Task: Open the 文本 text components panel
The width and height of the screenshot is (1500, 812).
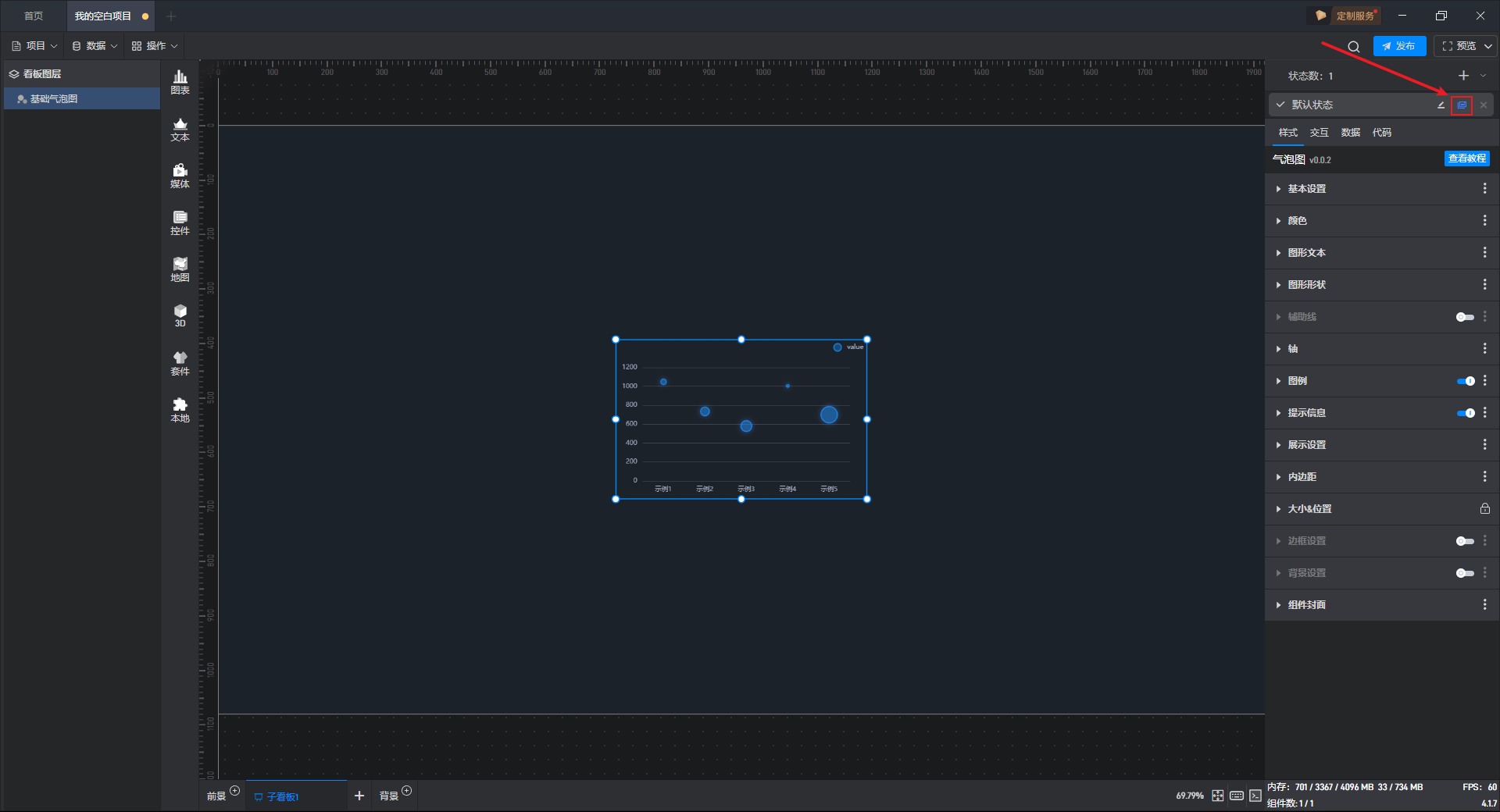Action: tap(180, 129)
